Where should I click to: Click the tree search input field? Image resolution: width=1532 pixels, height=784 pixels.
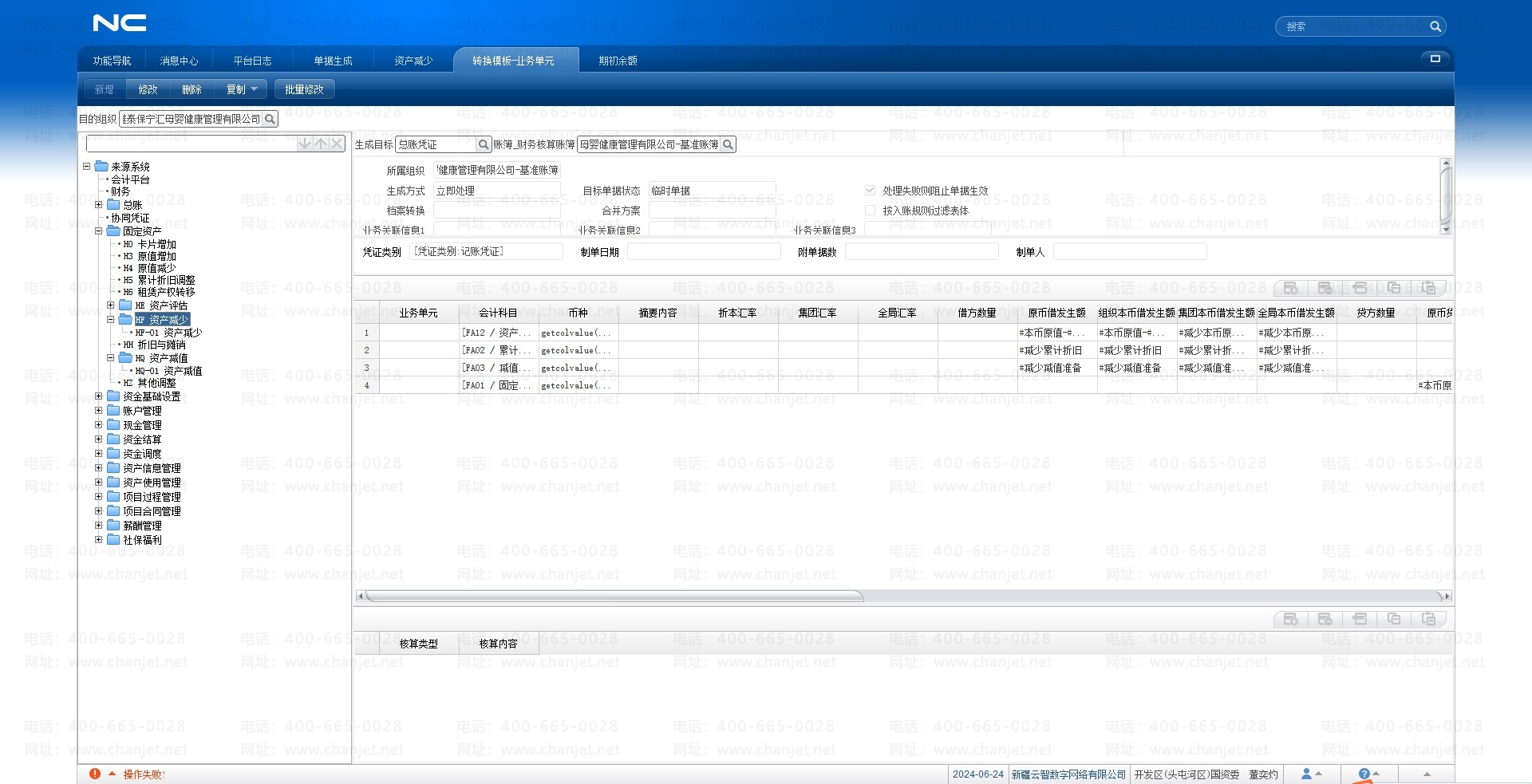coord(191,144)
